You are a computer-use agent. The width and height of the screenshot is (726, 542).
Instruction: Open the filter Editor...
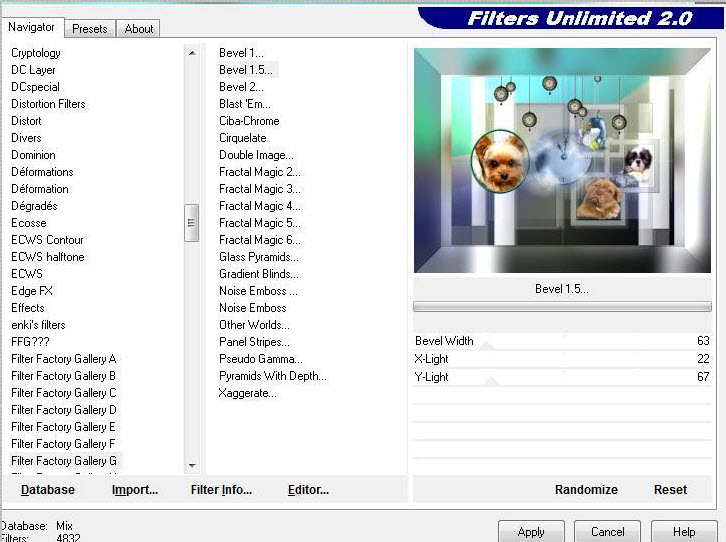(308, 490)
